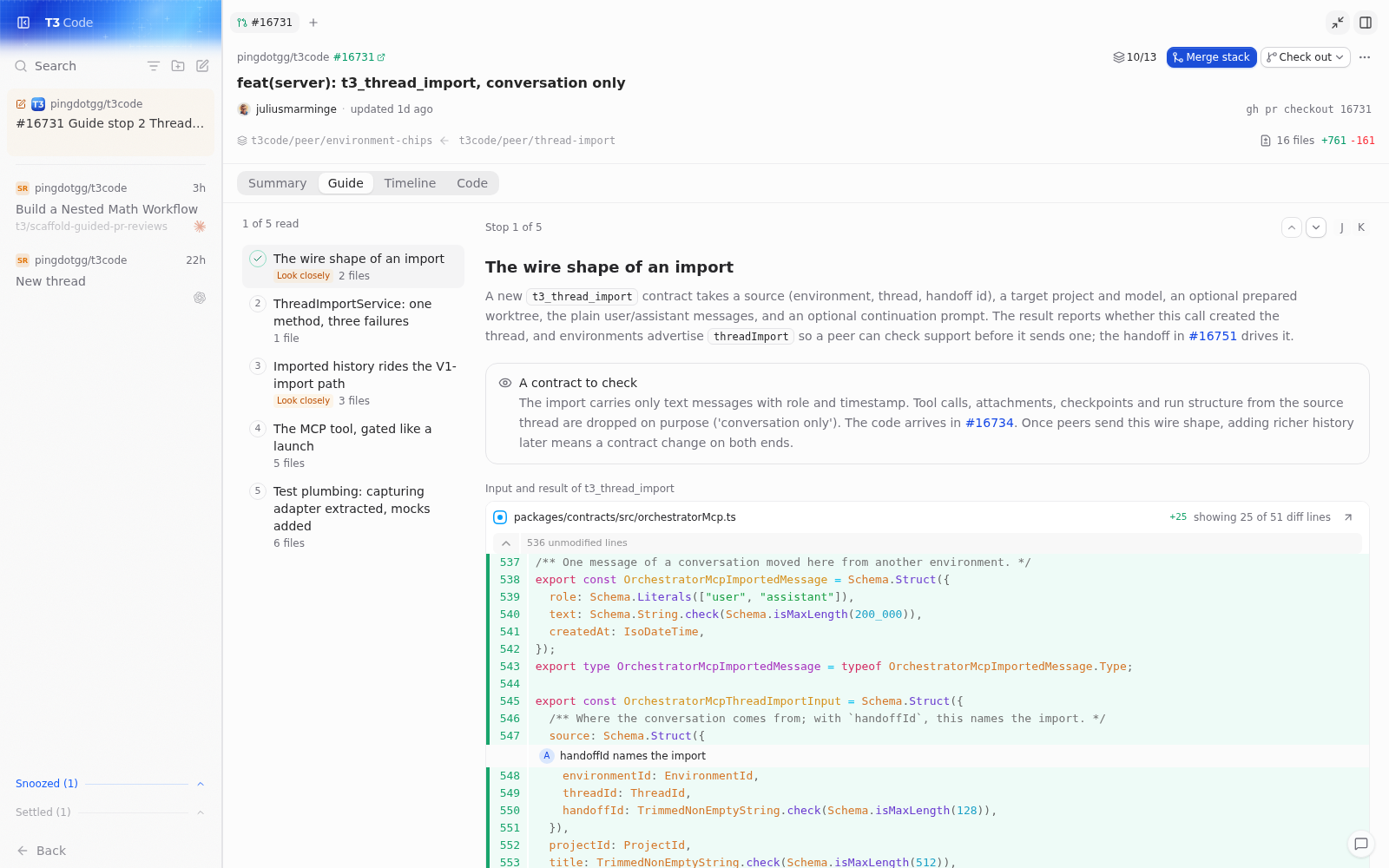This screenshot has height=868, width=1389.
Task: Select the #16731 top tab
Action: point(265,23)
